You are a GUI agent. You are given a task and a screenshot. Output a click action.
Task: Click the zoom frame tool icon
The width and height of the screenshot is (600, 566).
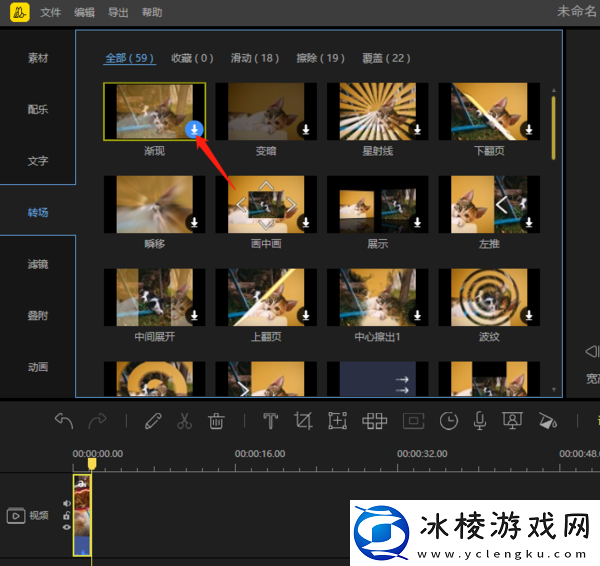[338, 421]
